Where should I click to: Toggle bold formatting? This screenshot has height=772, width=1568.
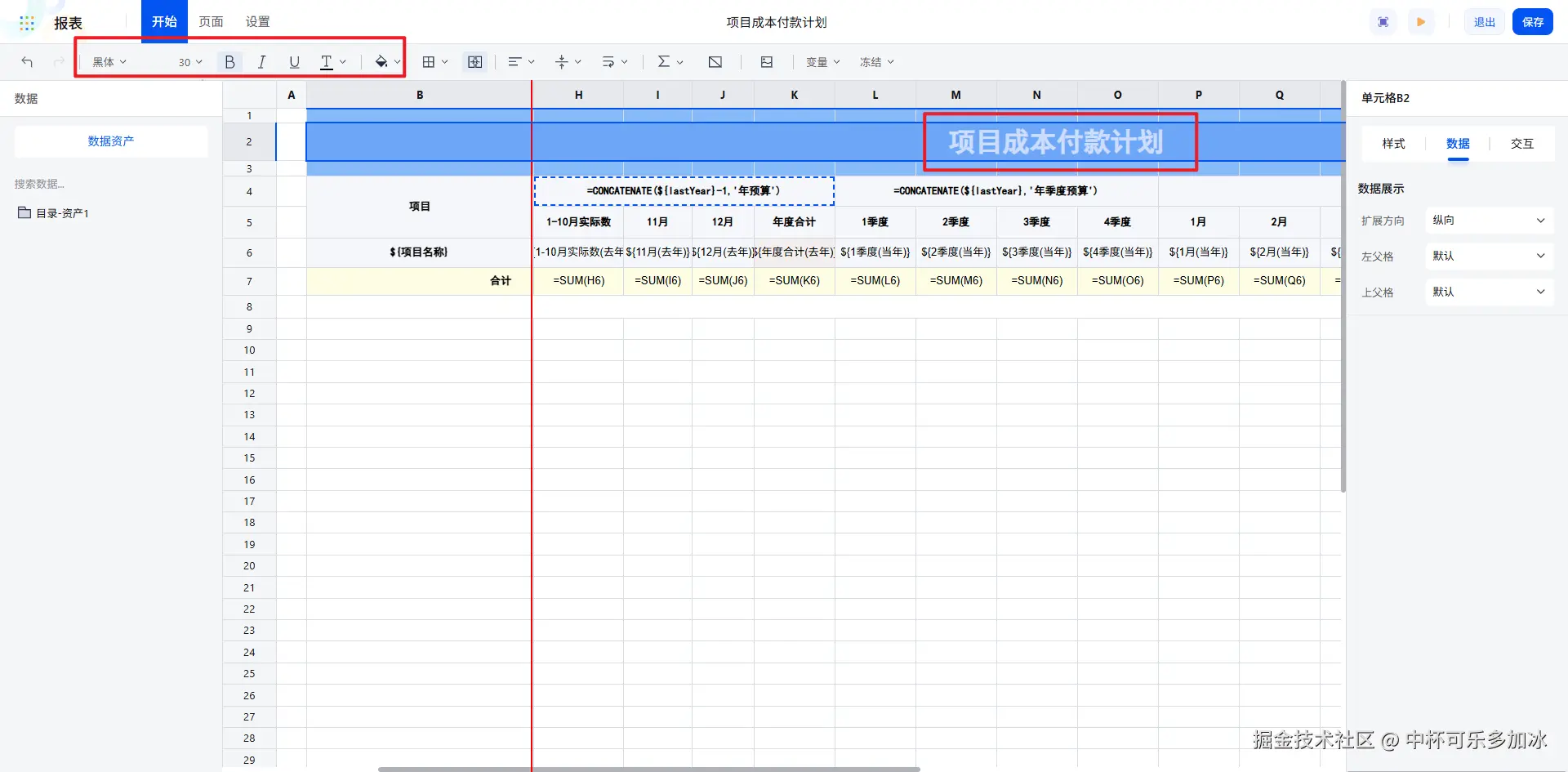pyautogui.click(x=229, y=62)
